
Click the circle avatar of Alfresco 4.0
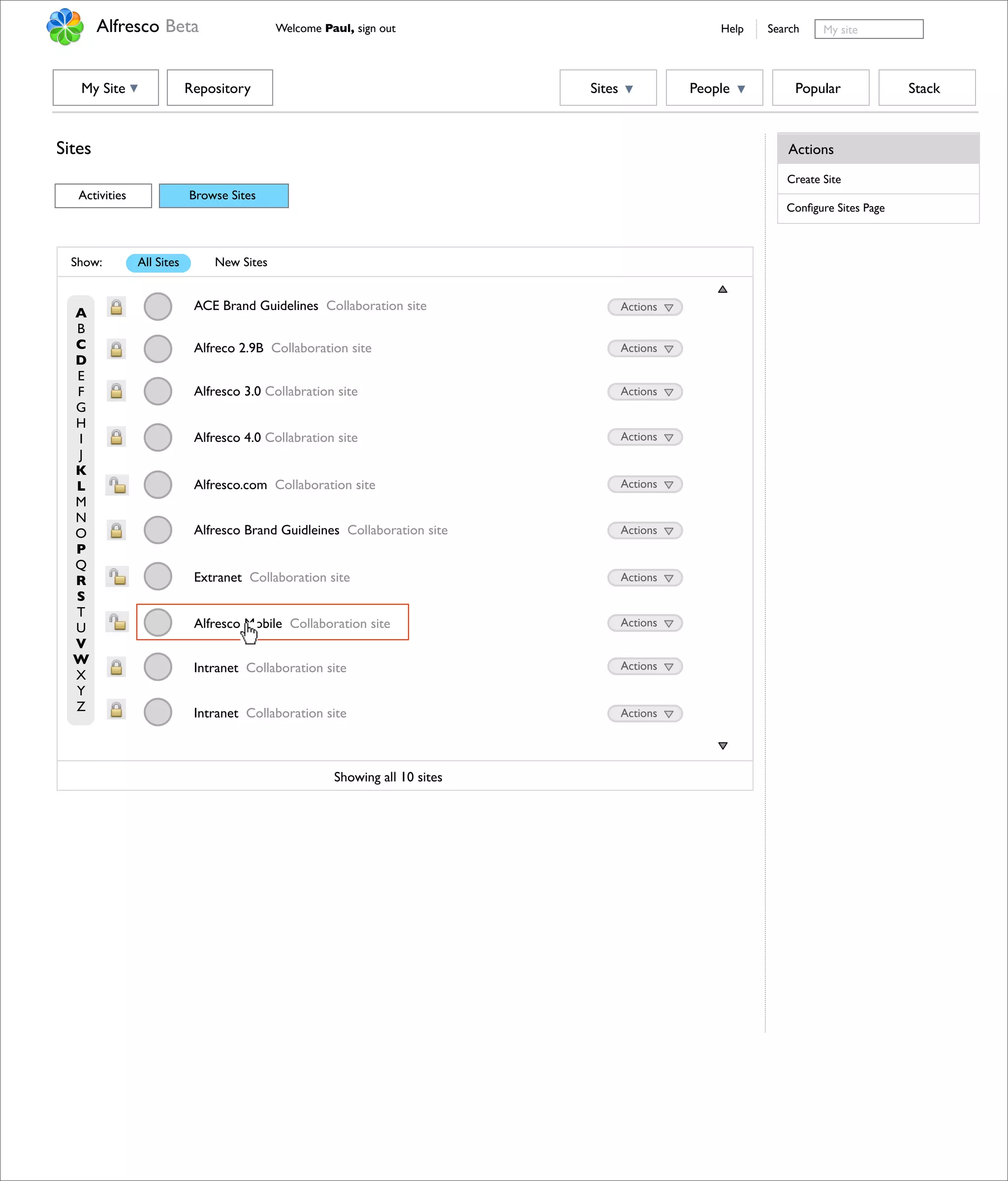158,437
